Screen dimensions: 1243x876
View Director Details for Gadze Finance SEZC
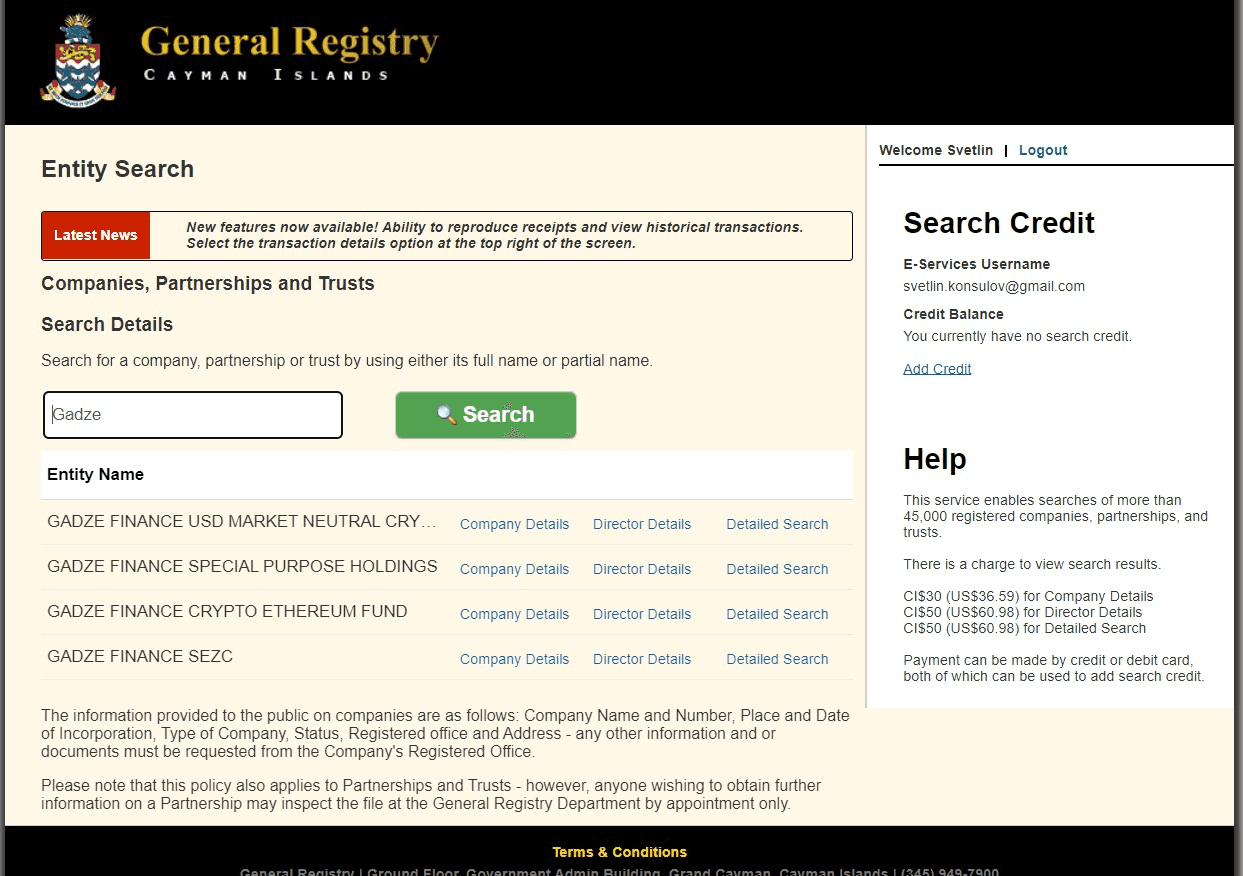pos(642,659)
